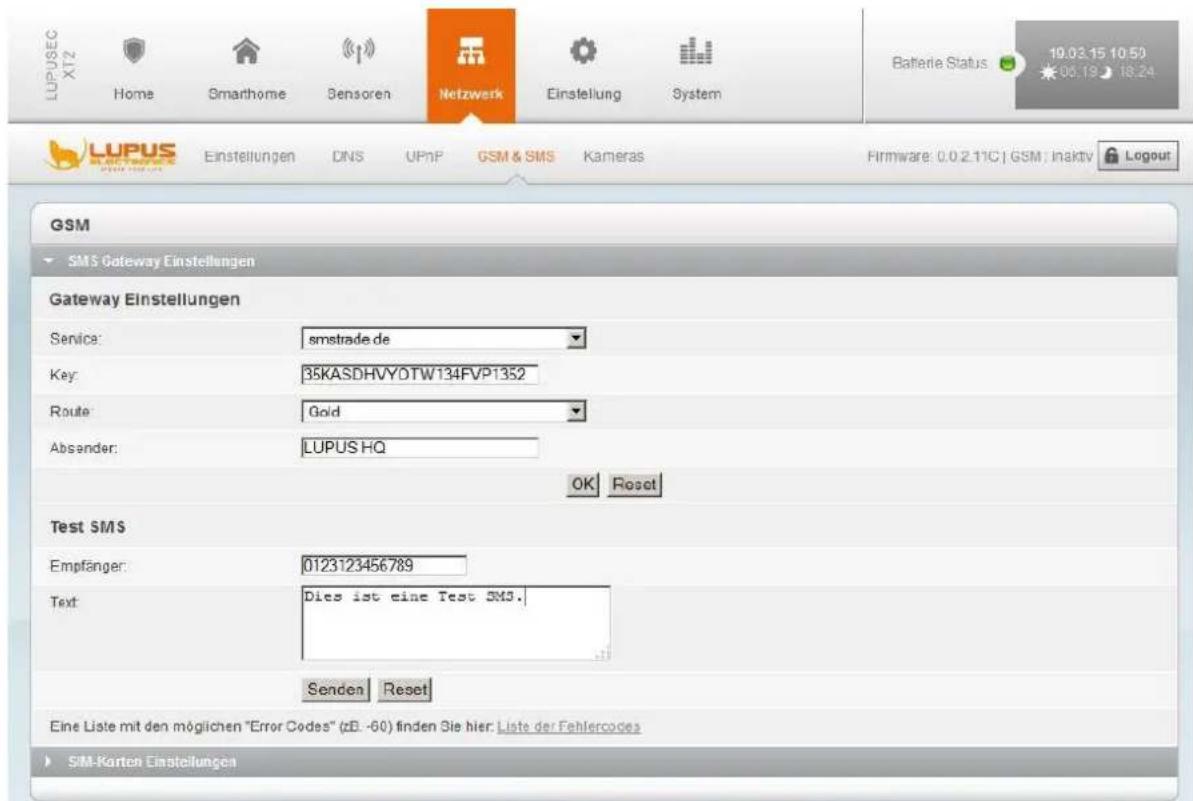Click into the Key input field
The image size is (1193, 801).
tap(420, 374)
